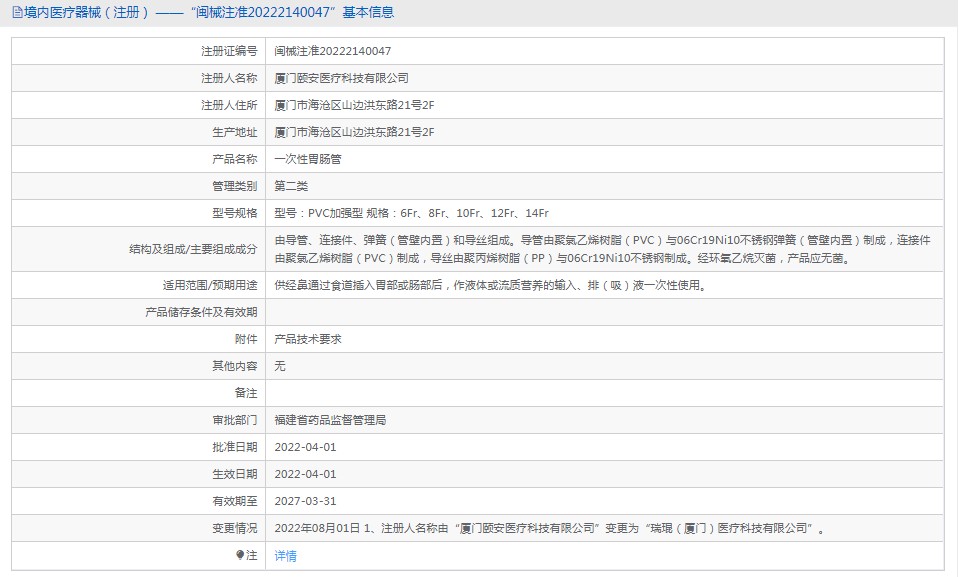The width and height of the screenshot is (959, 577).
Task: Click change record text 2022年08月01日 注册人名称变更
Action: pyautogui.click(x=549, y=528)
